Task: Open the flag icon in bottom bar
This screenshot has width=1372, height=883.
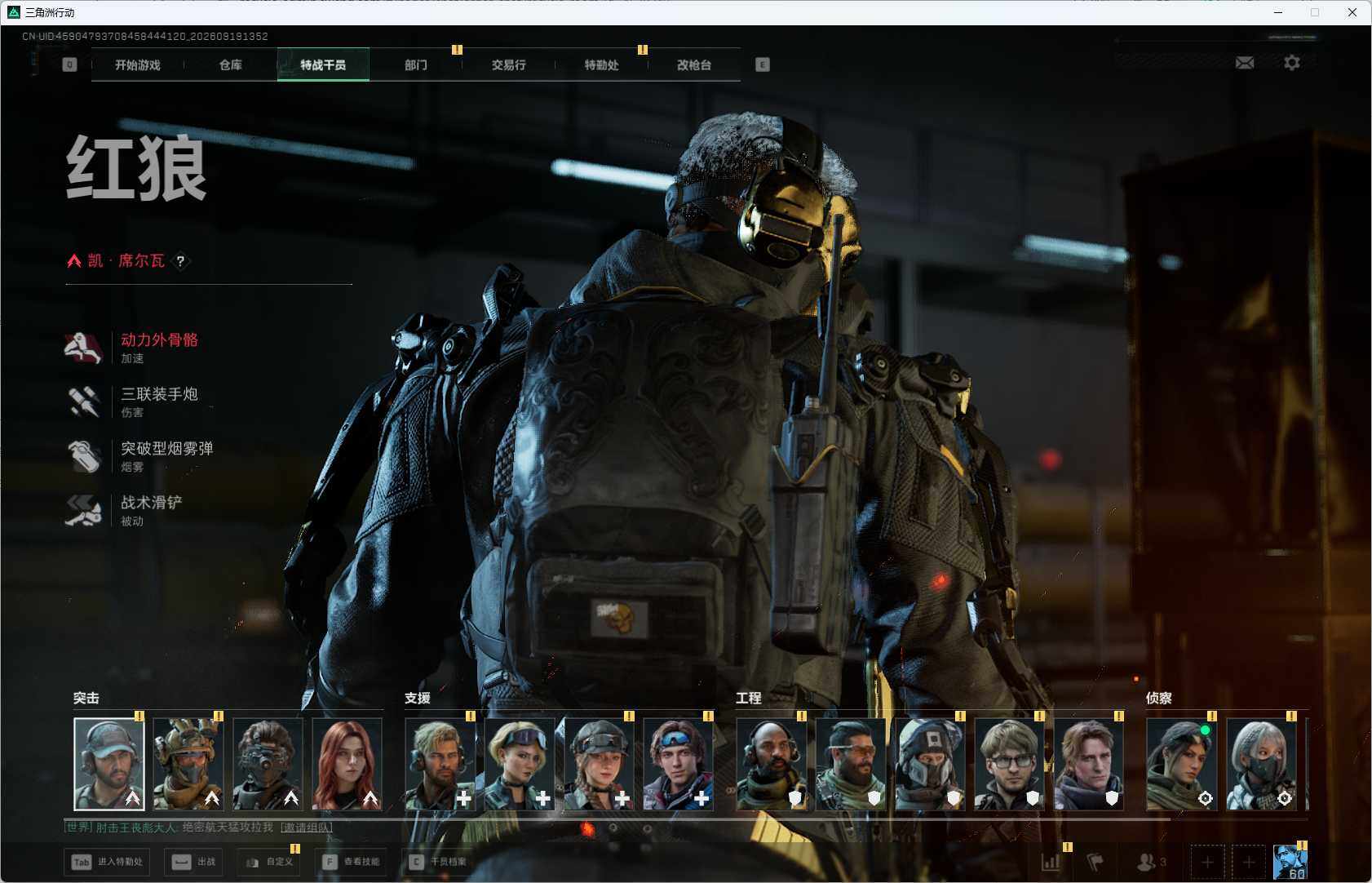Action: [1095, 862]
